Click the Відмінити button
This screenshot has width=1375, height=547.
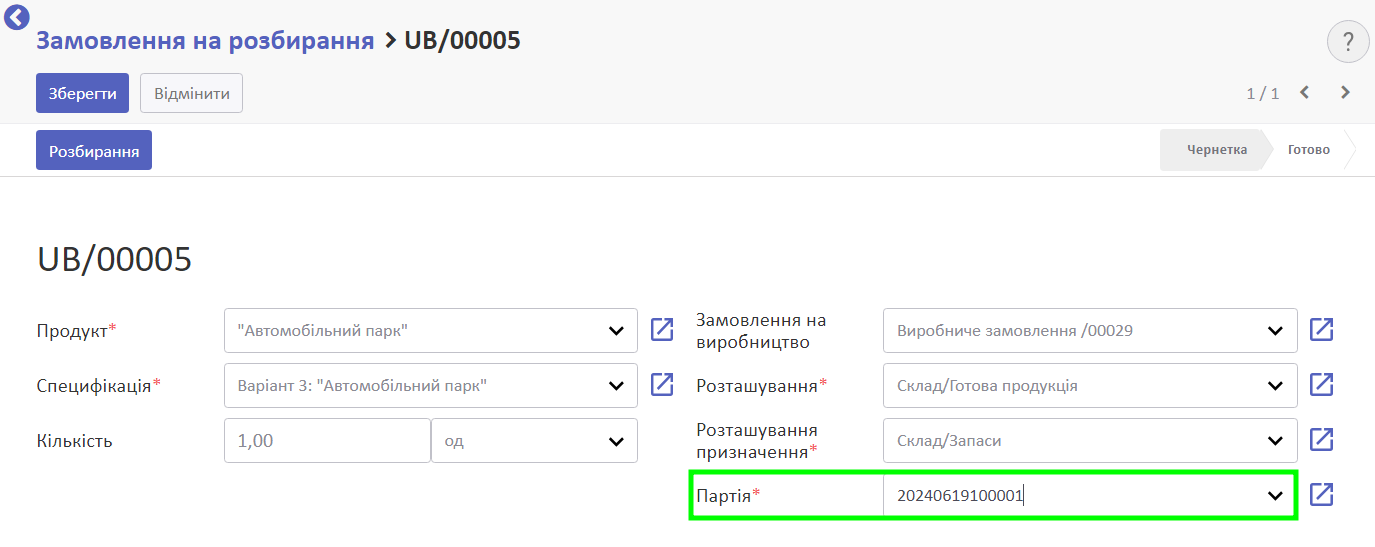point(191,93)
